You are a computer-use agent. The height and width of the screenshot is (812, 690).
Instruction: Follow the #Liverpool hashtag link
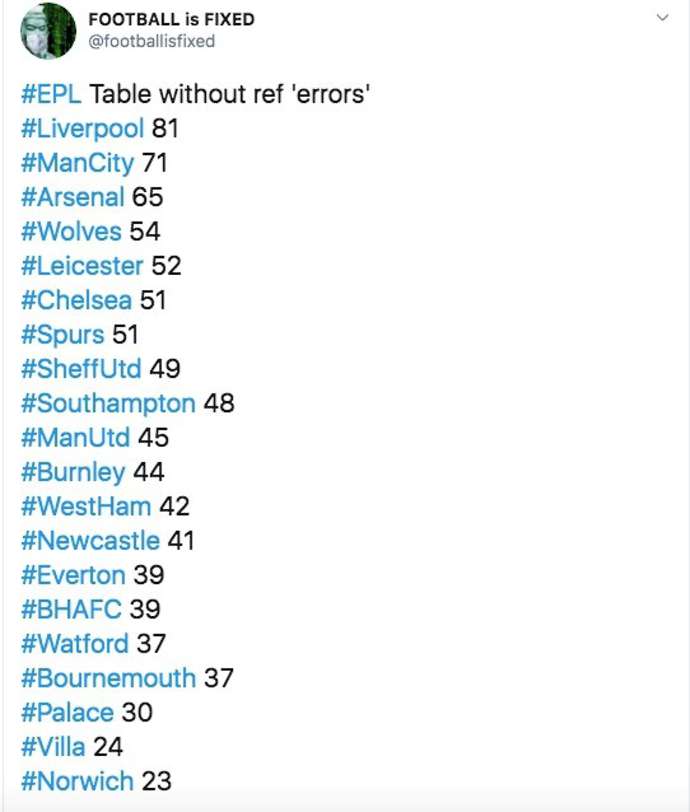coord(82,129)
